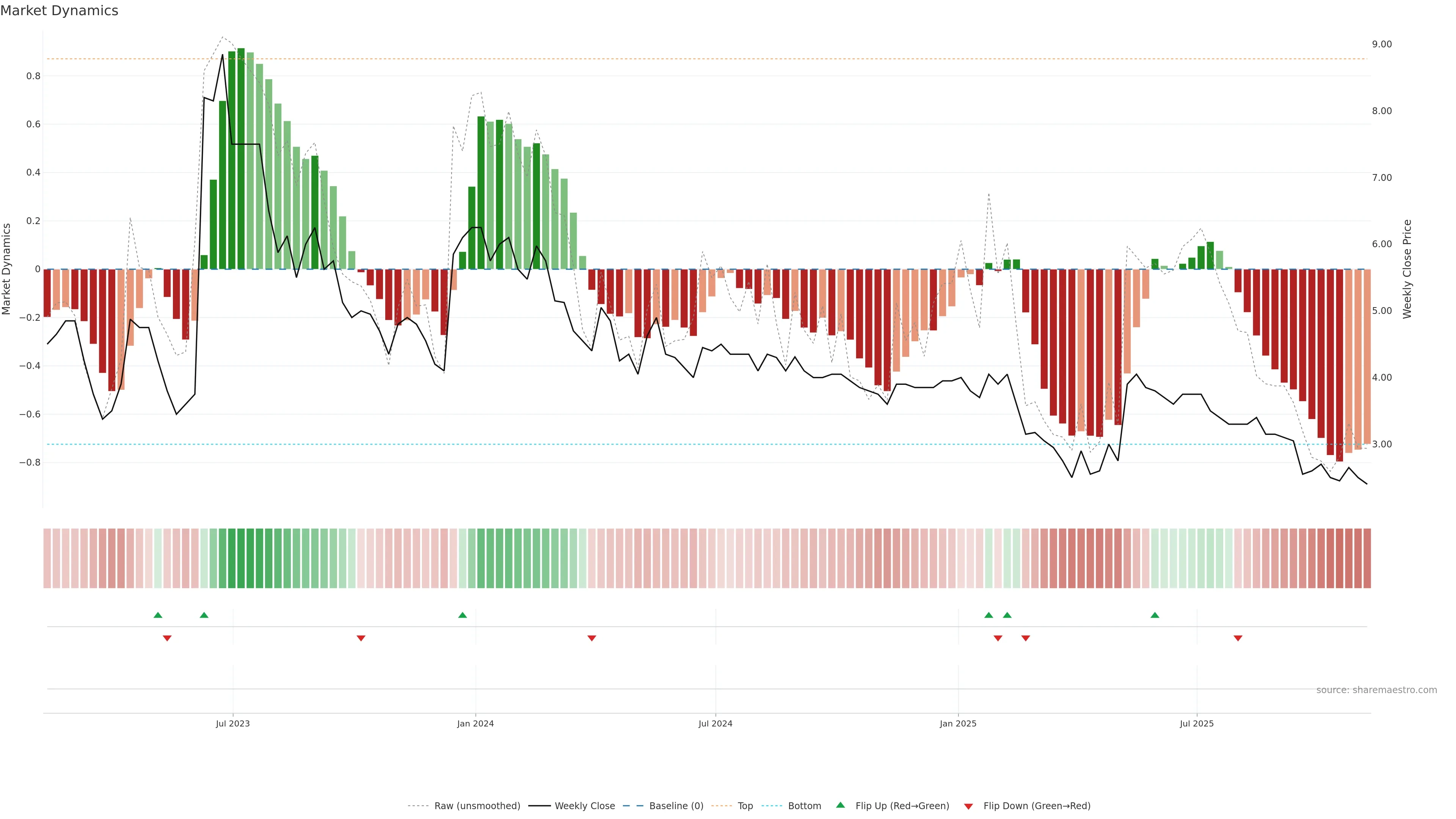
Task: Click the green Flip Up triangle in legend
Action: pos(840,805)
